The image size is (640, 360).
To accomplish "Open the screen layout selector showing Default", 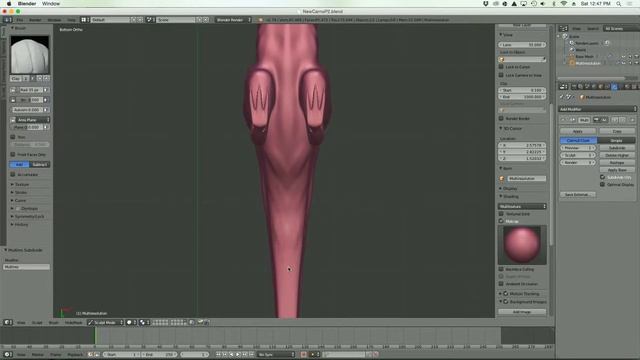I will click(x=110, y=20).
